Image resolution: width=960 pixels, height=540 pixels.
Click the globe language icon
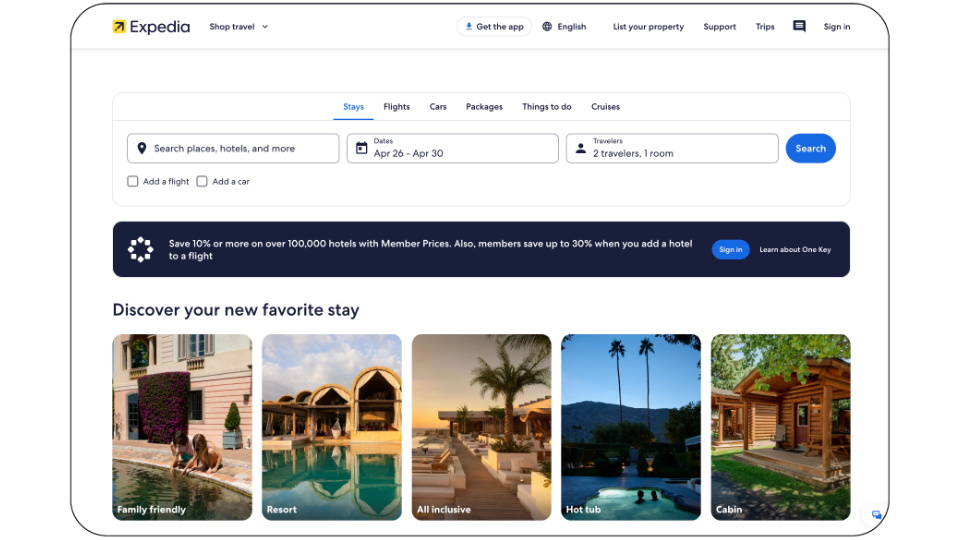pos(547,26)
